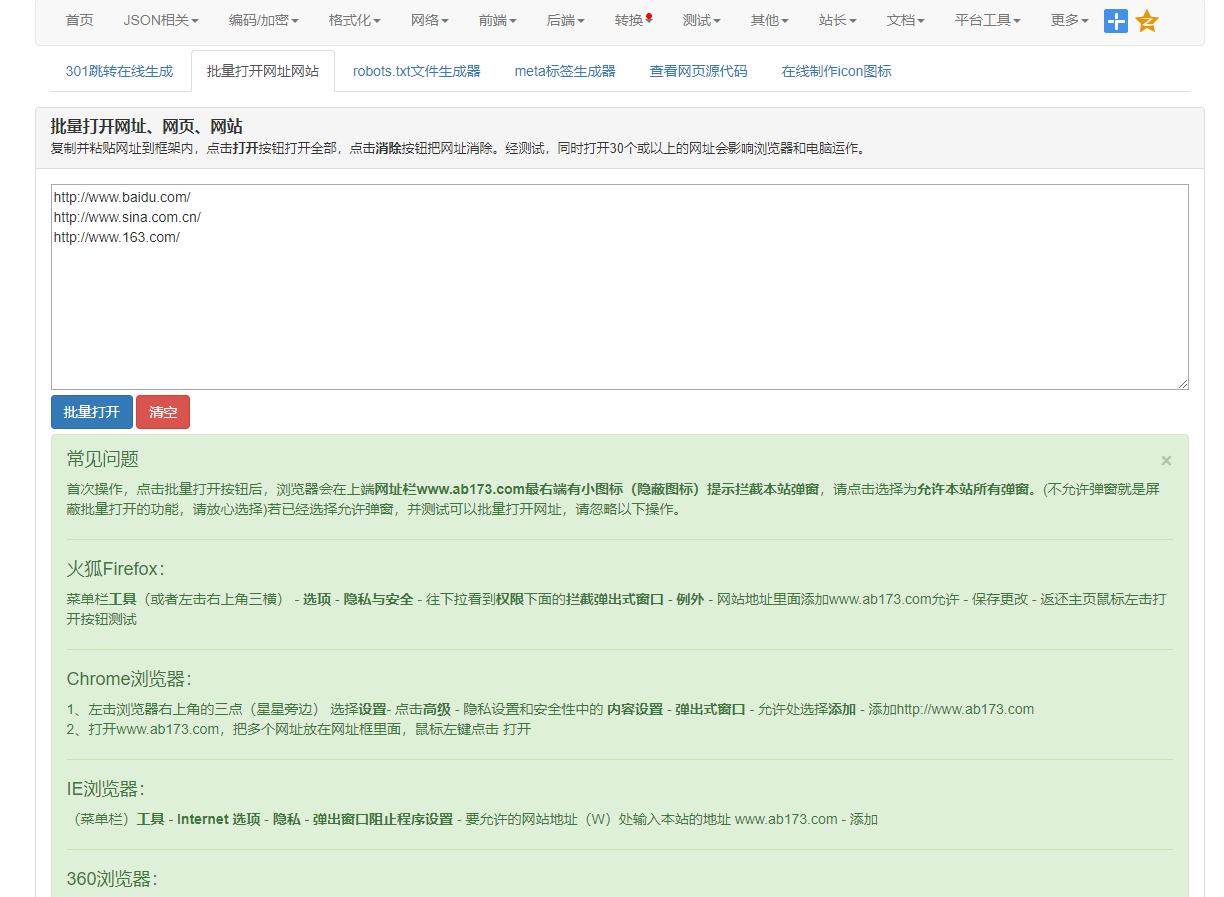Open the 更多 dropdown menu

pos(1069,20)
